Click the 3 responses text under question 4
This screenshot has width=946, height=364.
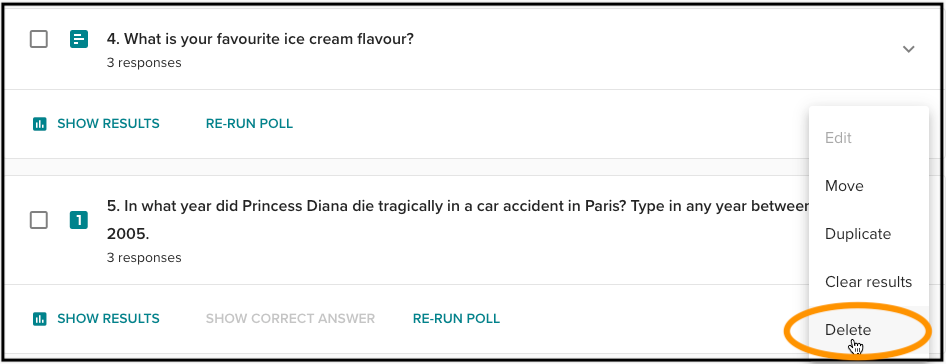point(144,63)
